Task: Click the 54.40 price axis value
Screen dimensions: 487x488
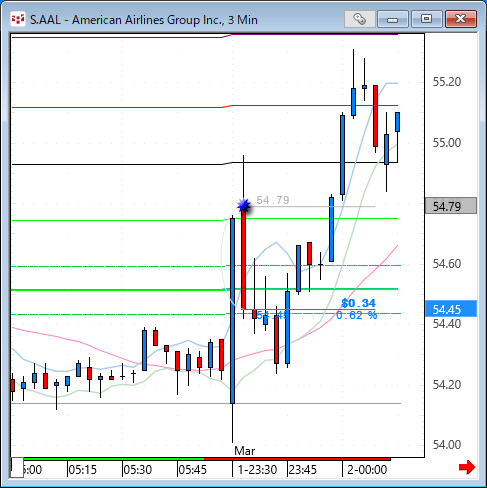Action: (x=447, y=323)
